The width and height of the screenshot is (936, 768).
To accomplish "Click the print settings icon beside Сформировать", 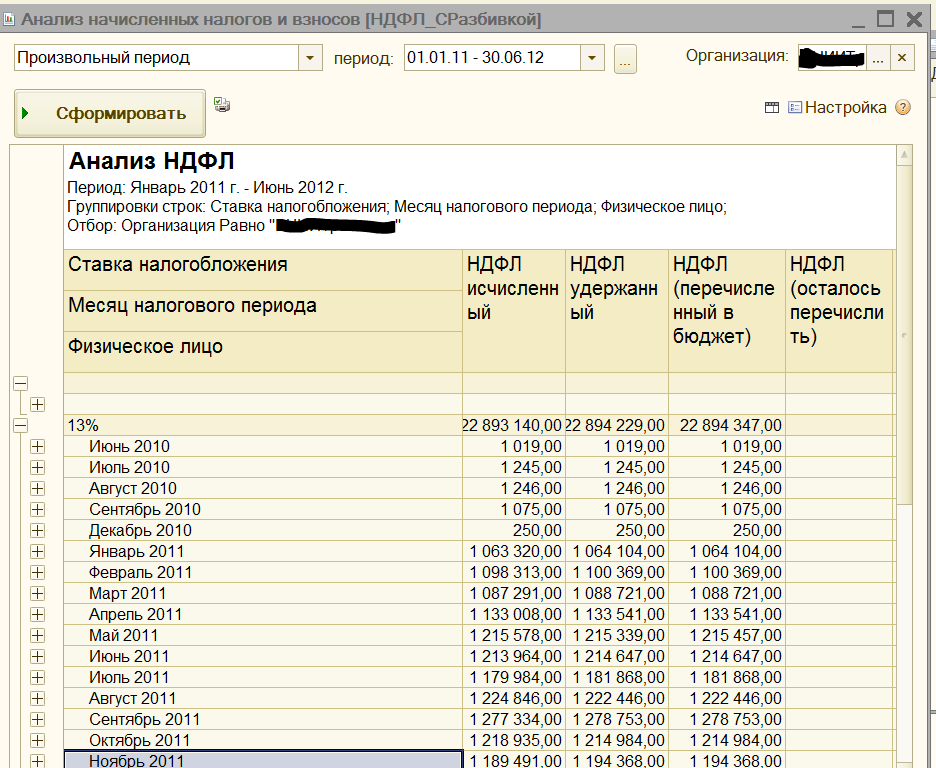I will 222,105.
